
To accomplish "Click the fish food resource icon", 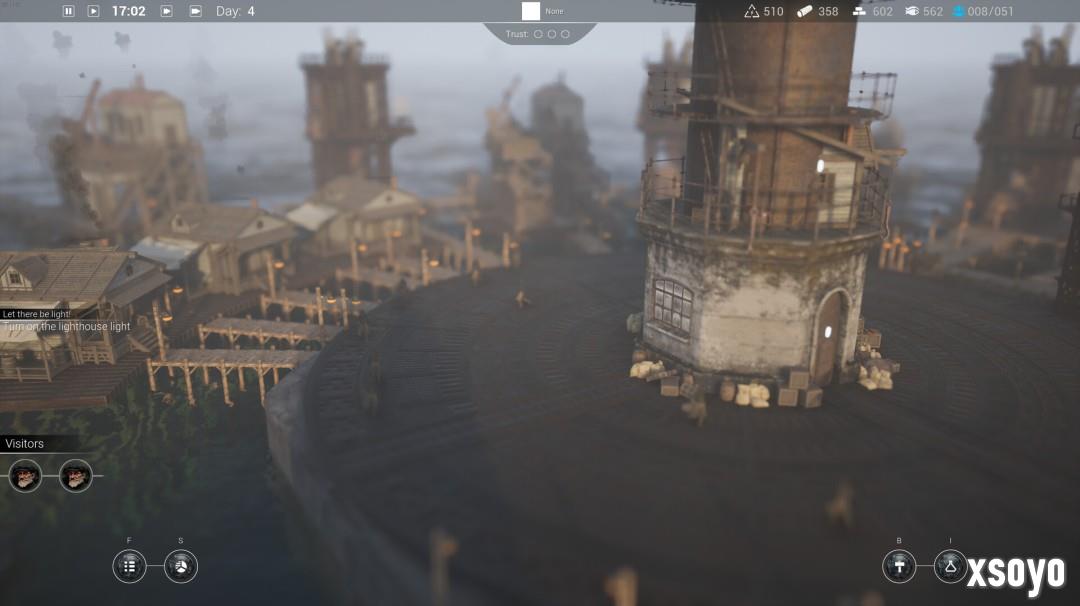I will (x=911, y=11).
